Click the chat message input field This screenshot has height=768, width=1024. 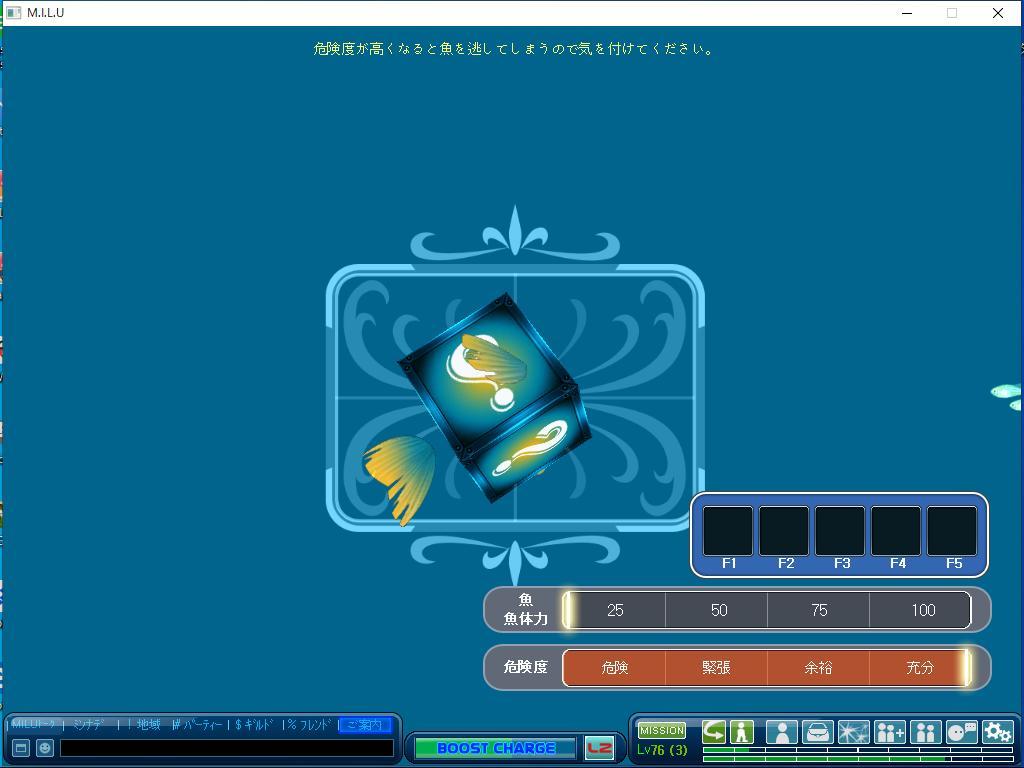point(227,748)
